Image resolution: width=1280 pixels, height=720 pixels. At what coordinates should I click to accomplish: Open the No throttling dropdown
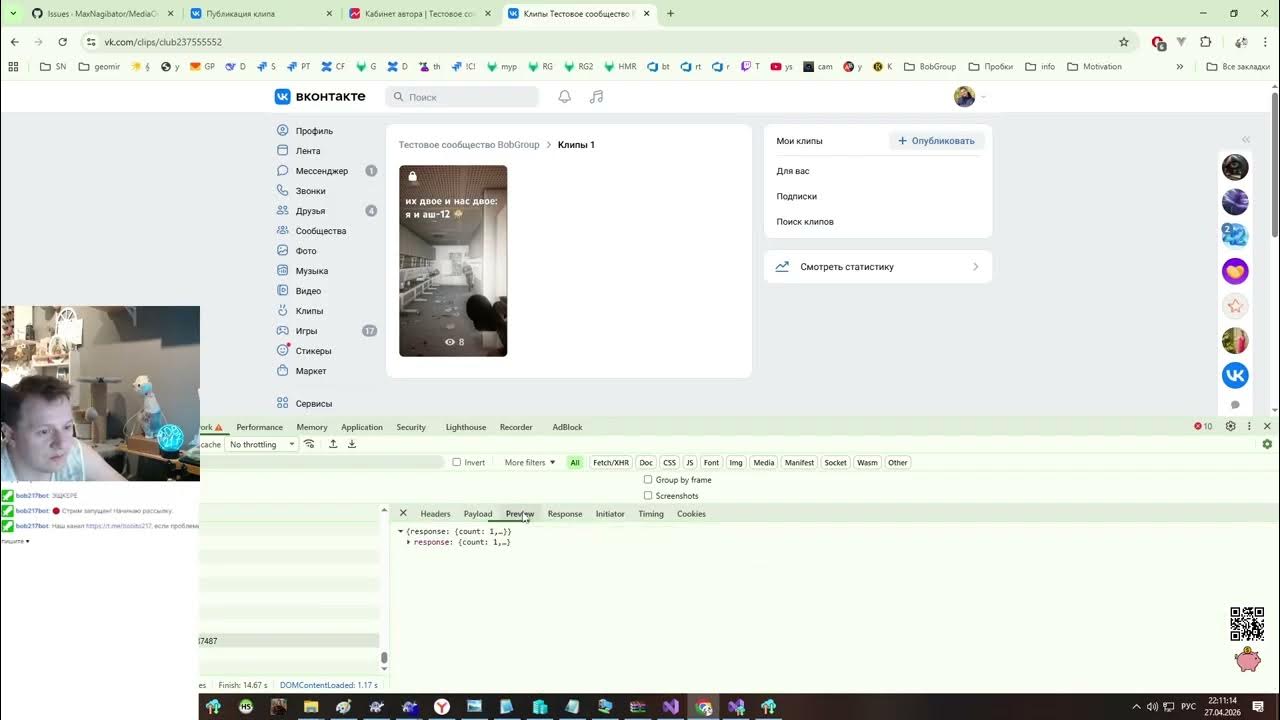tap(262, 445)
